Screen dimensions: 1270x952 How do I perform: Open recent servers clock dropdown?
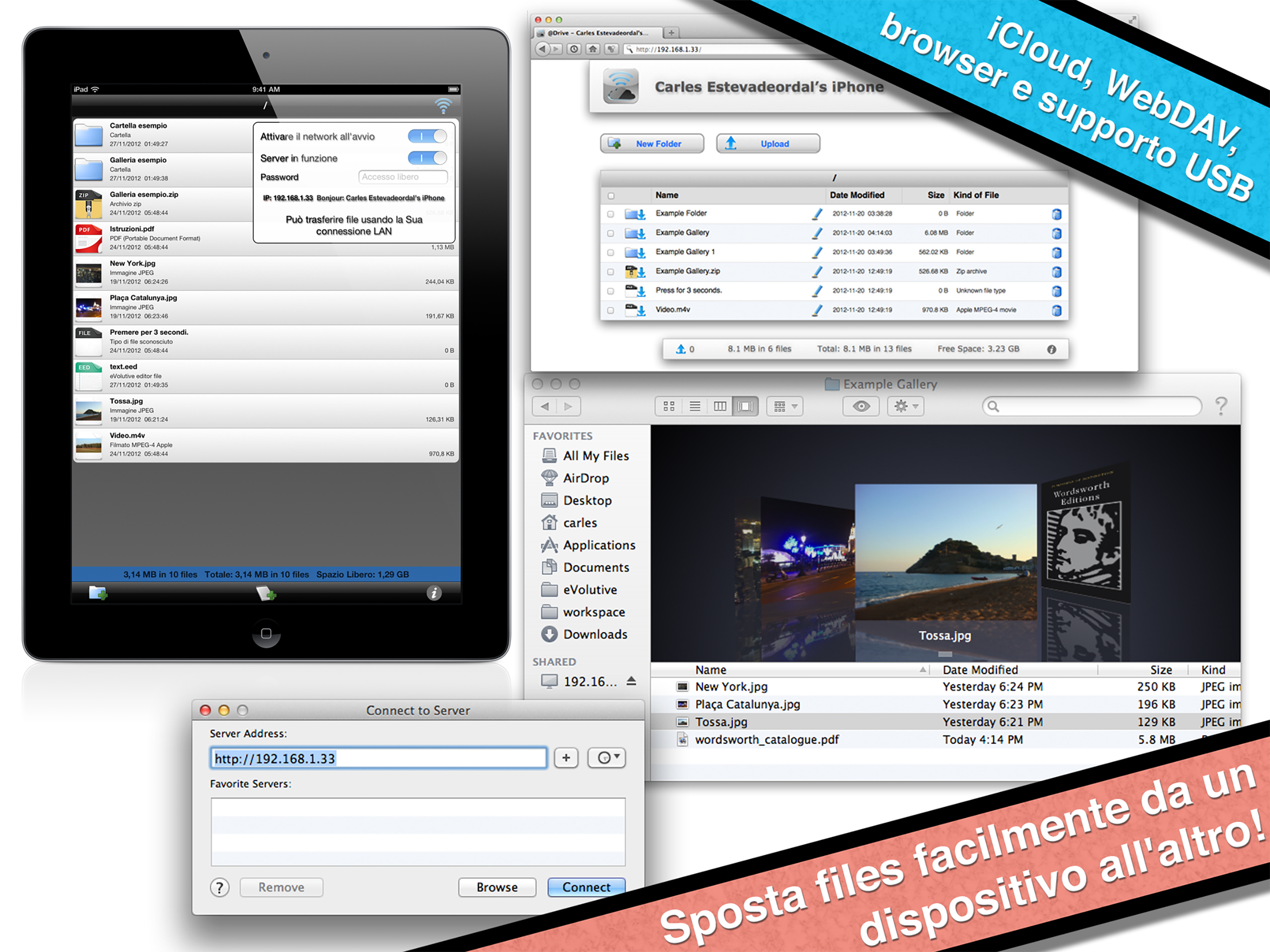606,758
